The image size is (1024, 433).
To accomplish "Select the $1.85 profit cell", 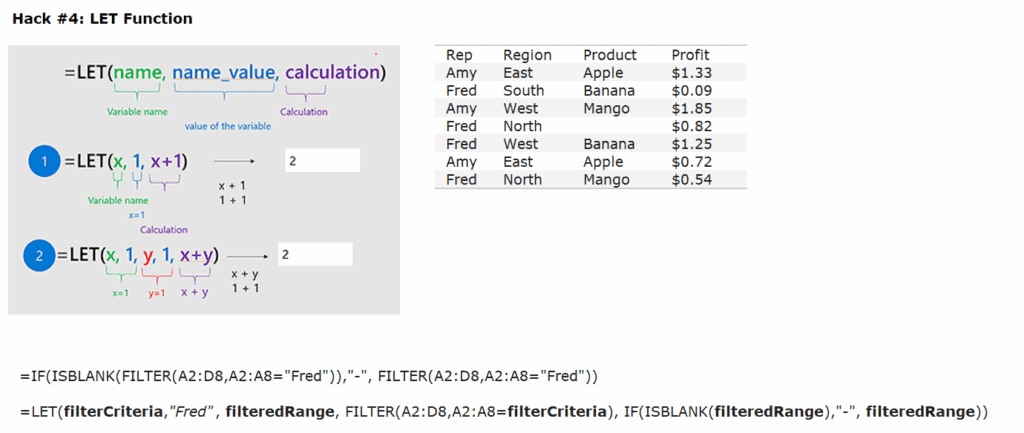I will coord(692,108).
